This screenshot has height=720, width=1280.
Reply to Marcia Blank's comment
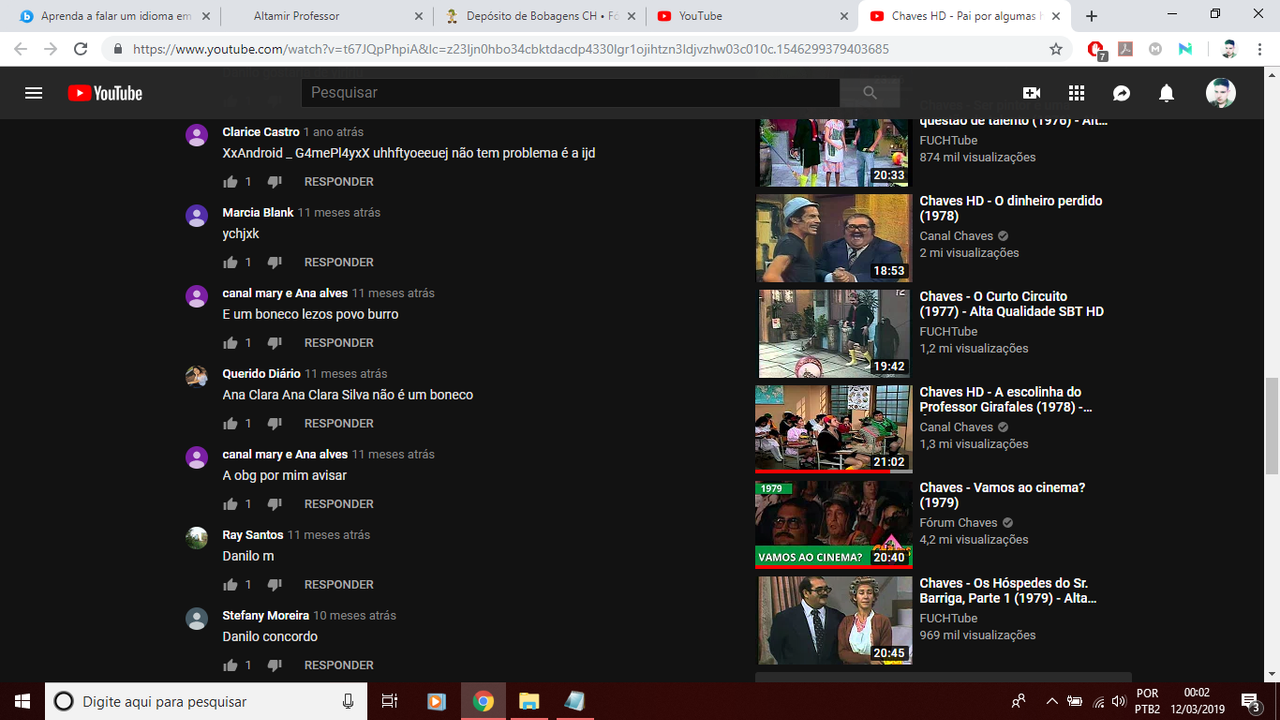pos(339,262)
